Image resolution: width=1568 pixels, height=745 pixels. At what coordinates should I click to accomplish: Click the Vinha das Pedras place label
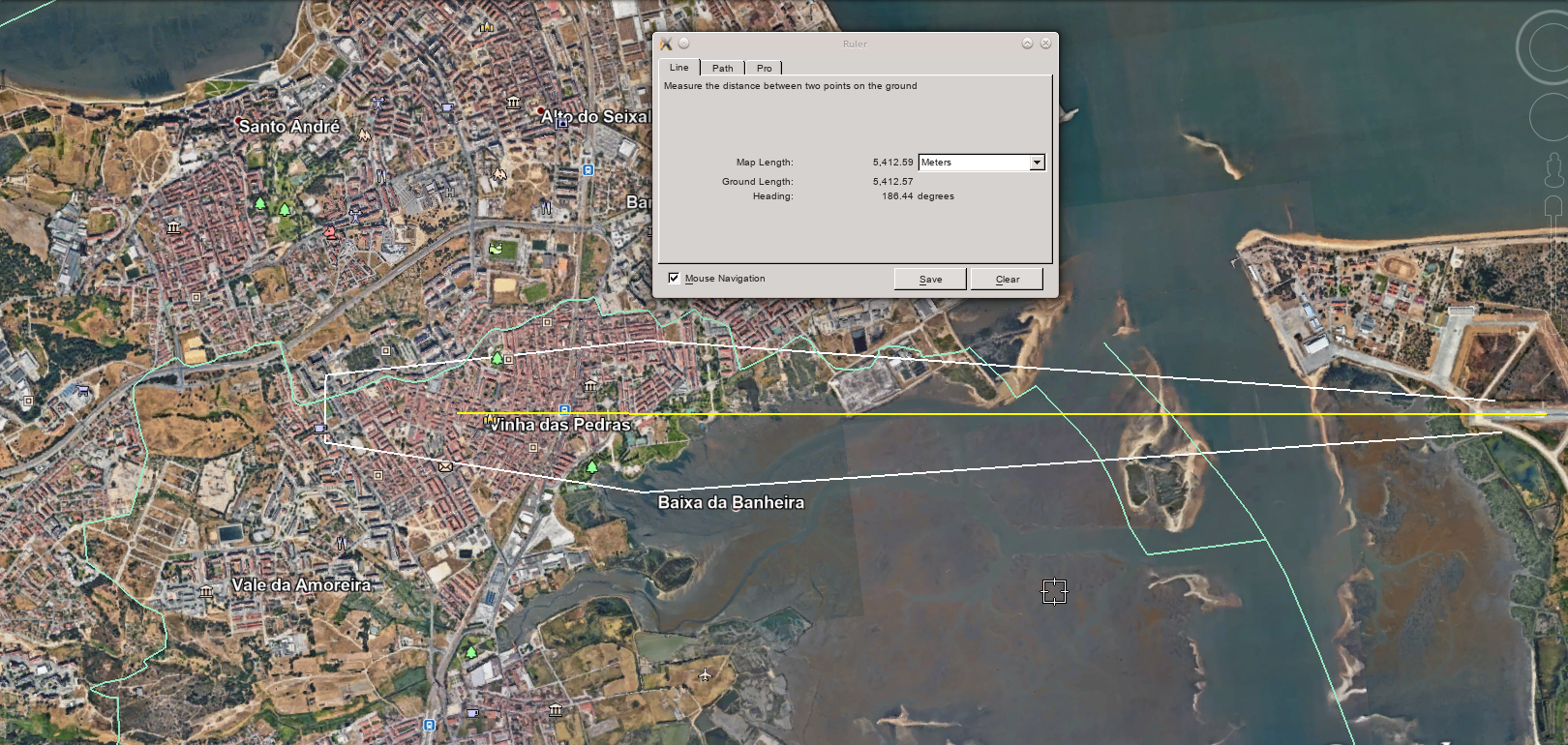click(x=558, y=425)
